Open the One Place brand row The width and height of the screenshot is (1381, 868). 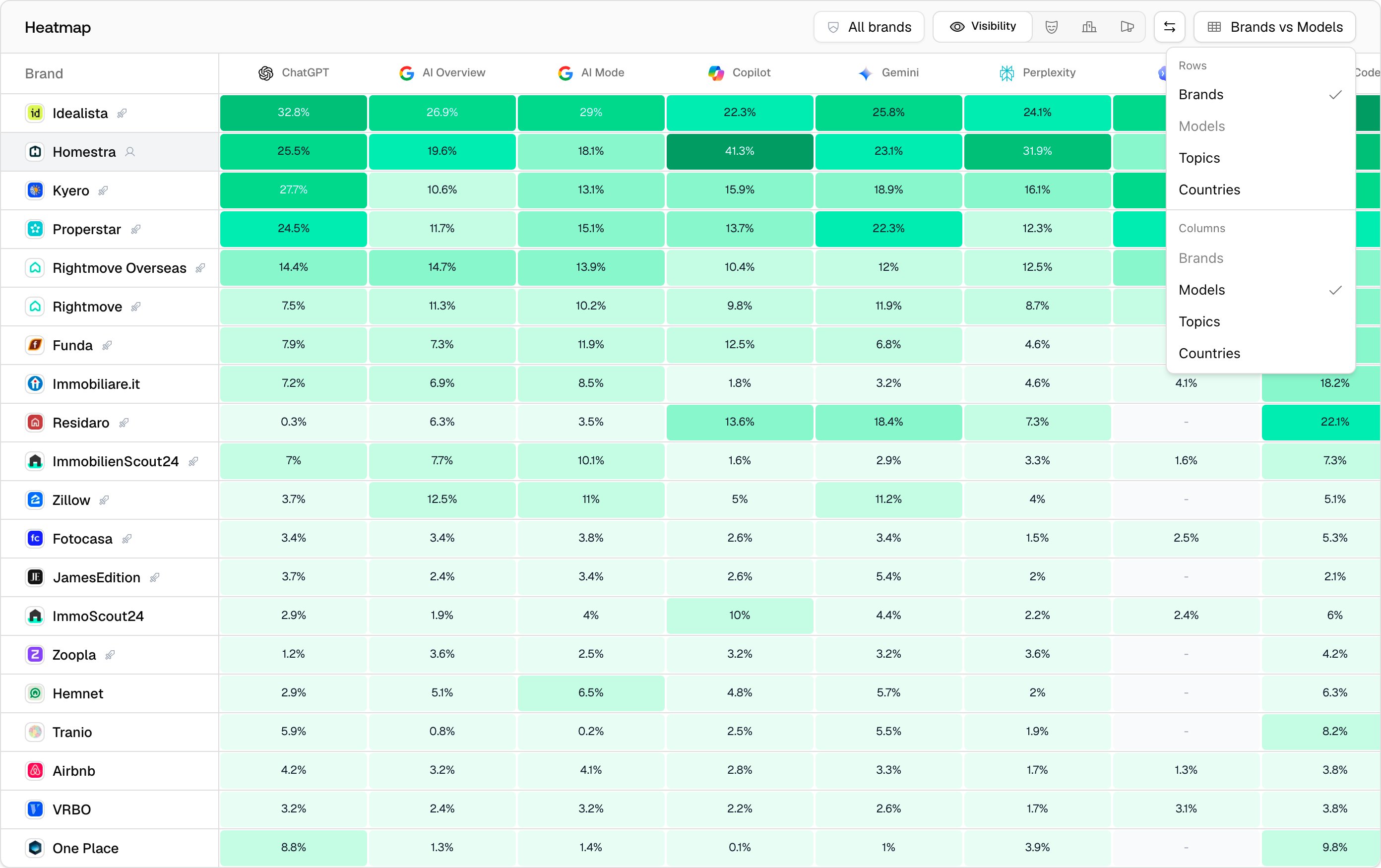coord(110,848)
